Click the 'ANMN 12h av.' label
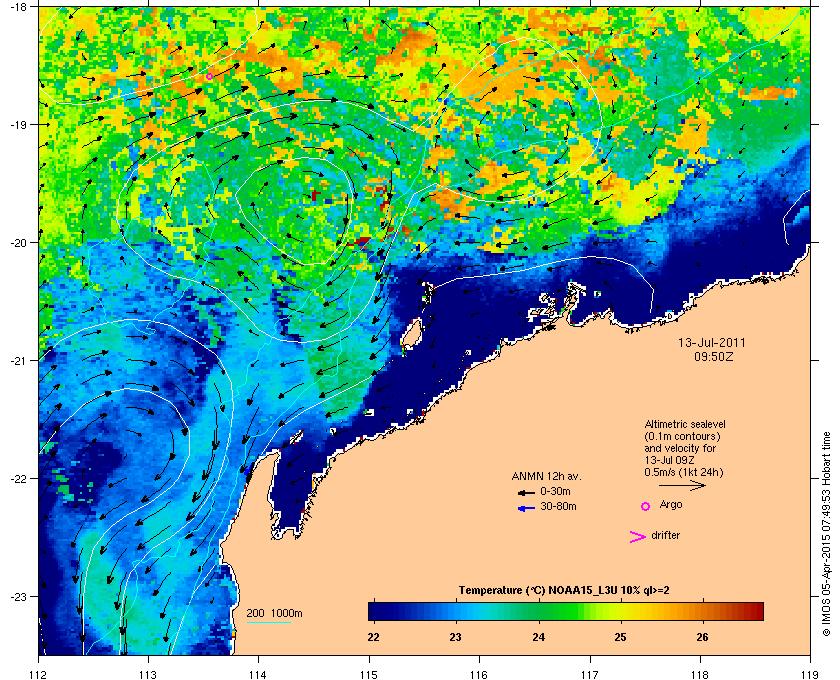Viewport: 840px width, 680px height. [546, 476]
